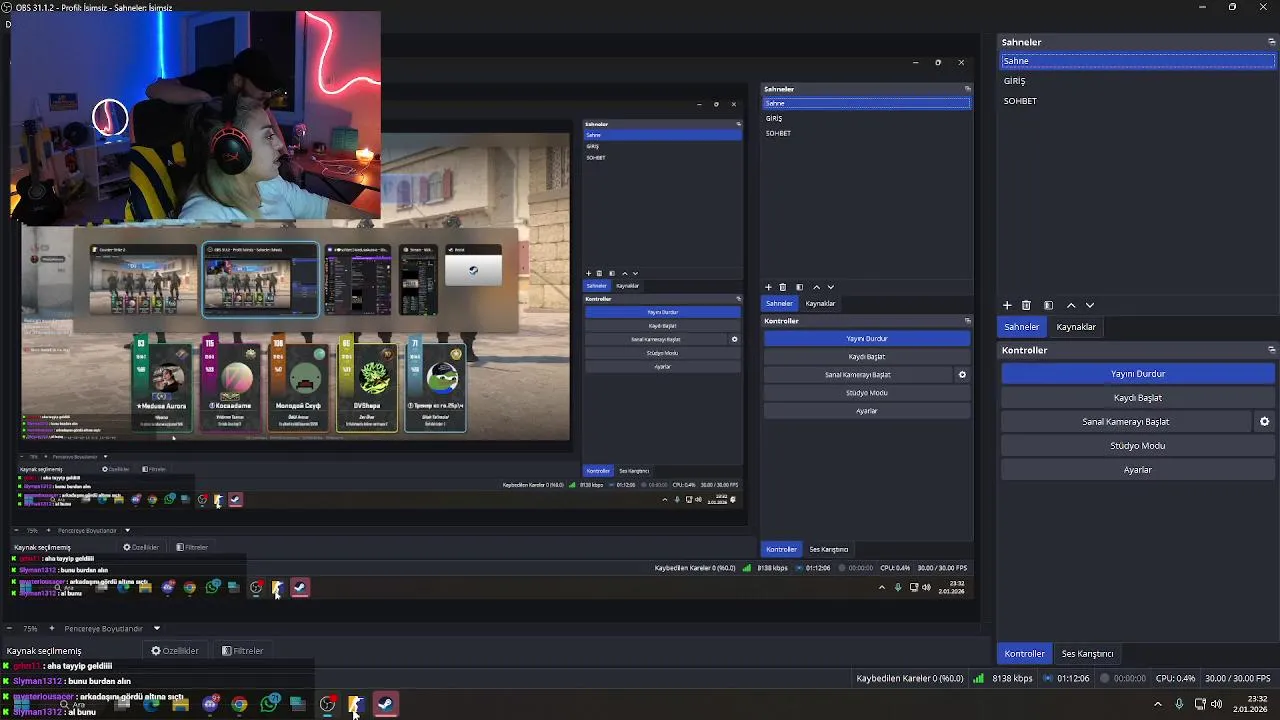
Task: Click the CPU: 0.4% status entry
Action: [1175, 679]
